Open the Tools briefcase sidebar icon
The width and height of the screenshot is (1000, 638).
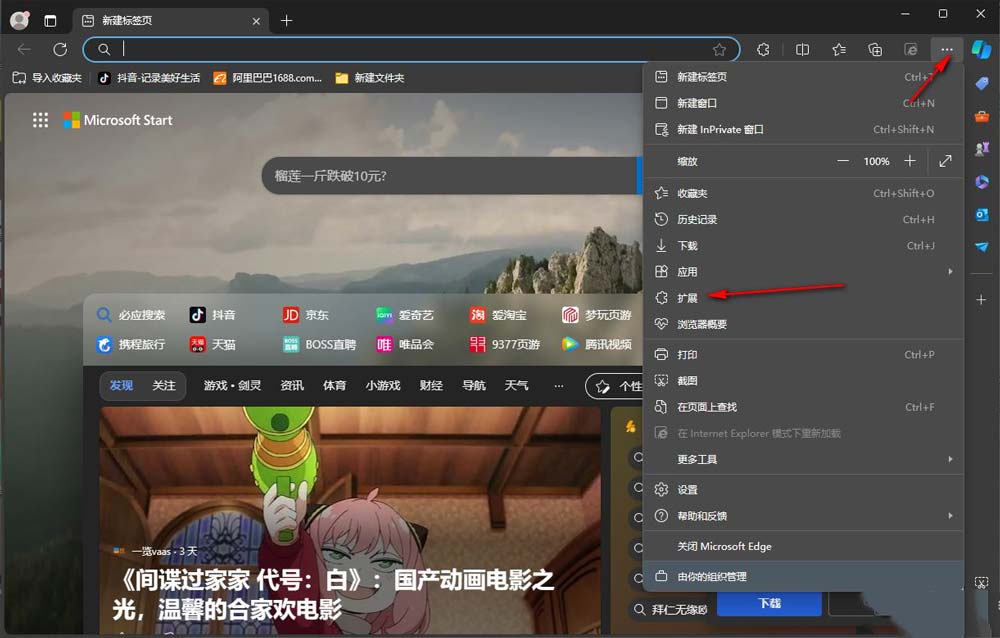pyautogui.click(x=982, y=116)
